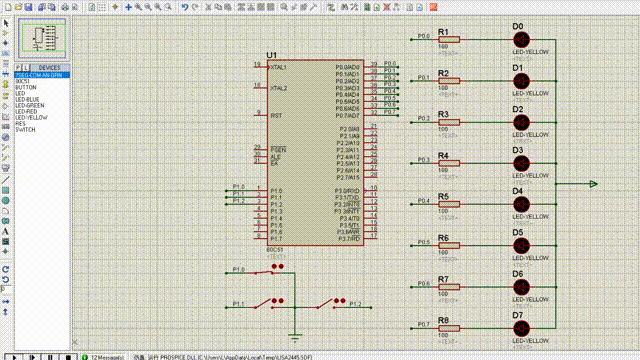Click the P pick devices button
Image resolution: width=640 pixels, height=360 pixels.
click(x=18, y=68)
